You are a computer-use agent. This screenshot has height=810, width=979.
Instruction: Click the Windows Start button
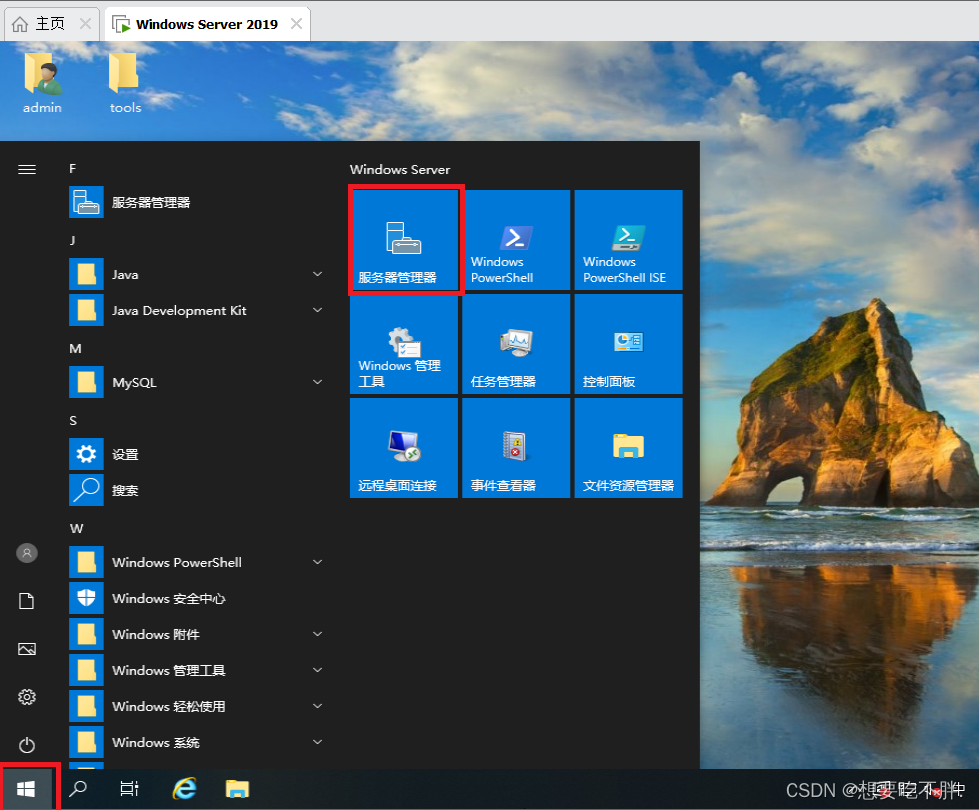(26, 789)
